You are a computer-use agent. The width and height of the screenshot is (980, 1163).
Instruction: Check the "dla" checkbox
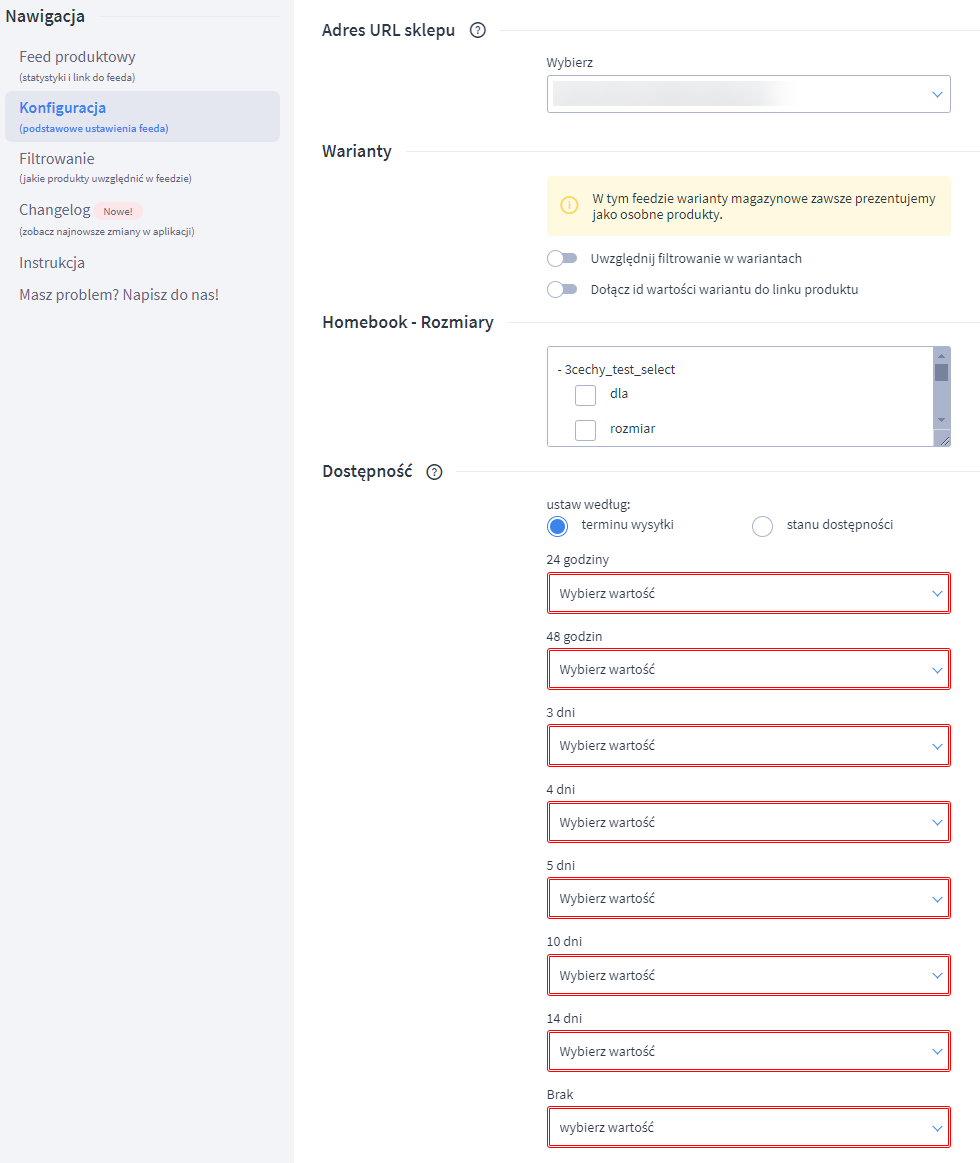[x=587, y=394]
